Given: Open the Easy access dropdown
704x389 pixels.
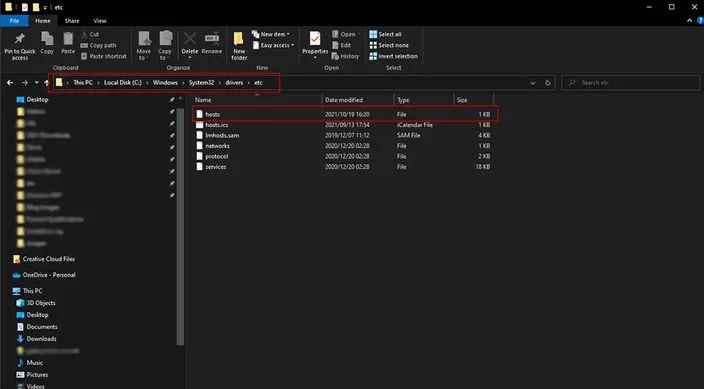Looking at the screenshot, I should 273,45.
